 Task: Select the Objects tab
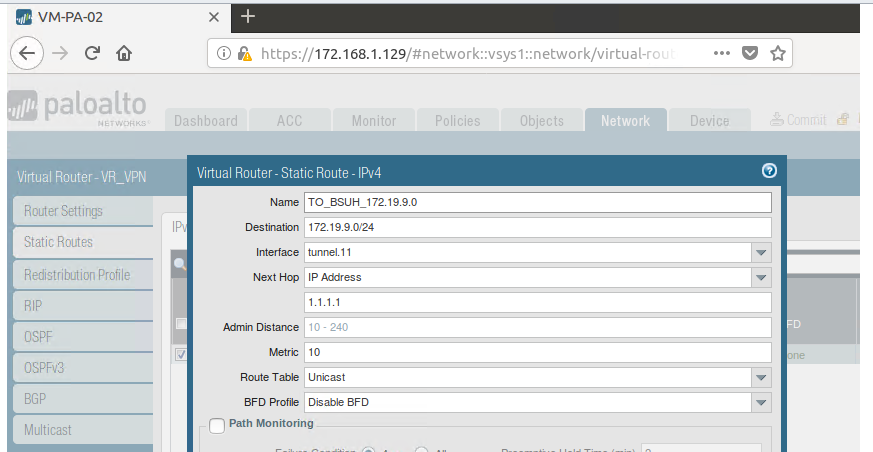click(x=542, y=120)
